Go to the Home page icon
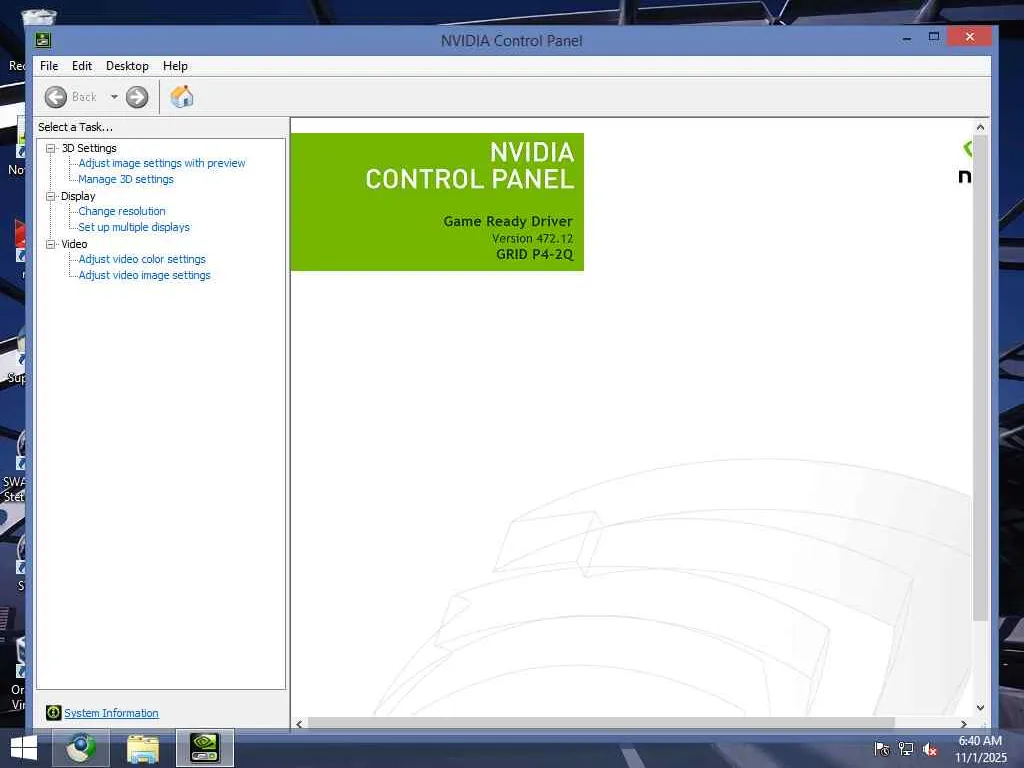1024x768 pixels. click(182, 97)
